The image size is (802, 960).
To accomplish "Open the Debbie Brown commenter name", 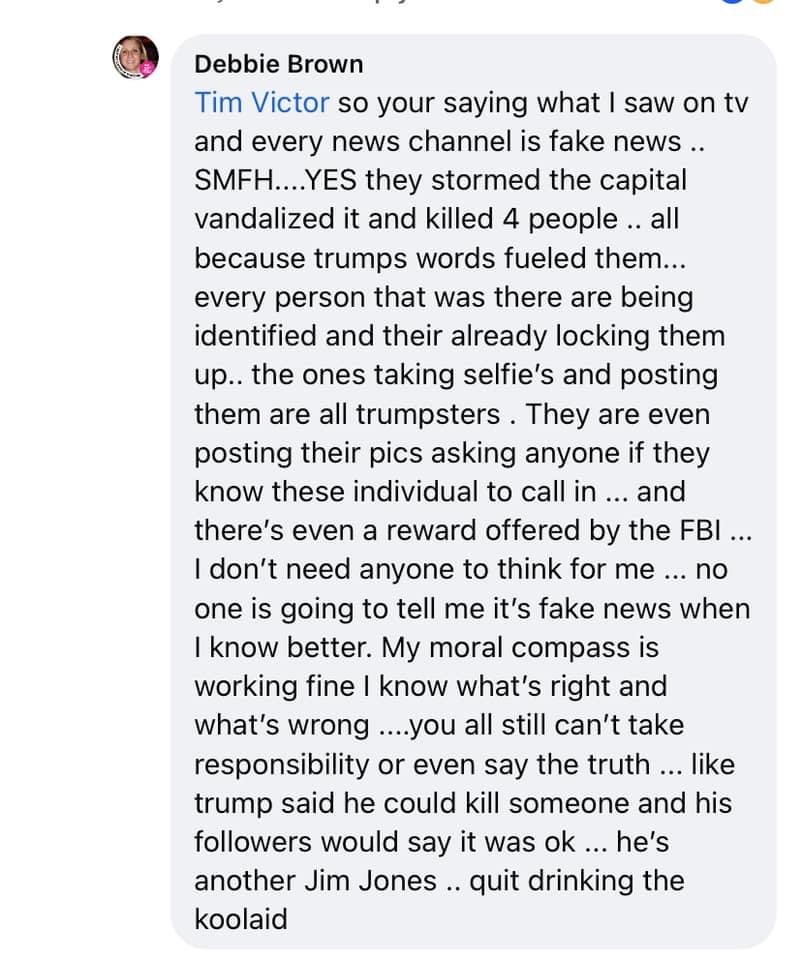I will point(279,64).
